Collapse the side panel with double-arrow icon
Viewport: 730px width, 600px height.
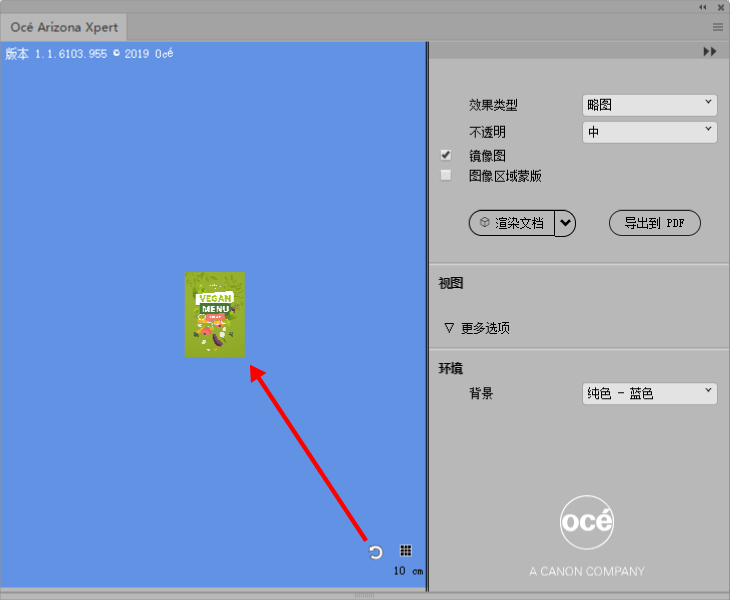coord(710,51)
